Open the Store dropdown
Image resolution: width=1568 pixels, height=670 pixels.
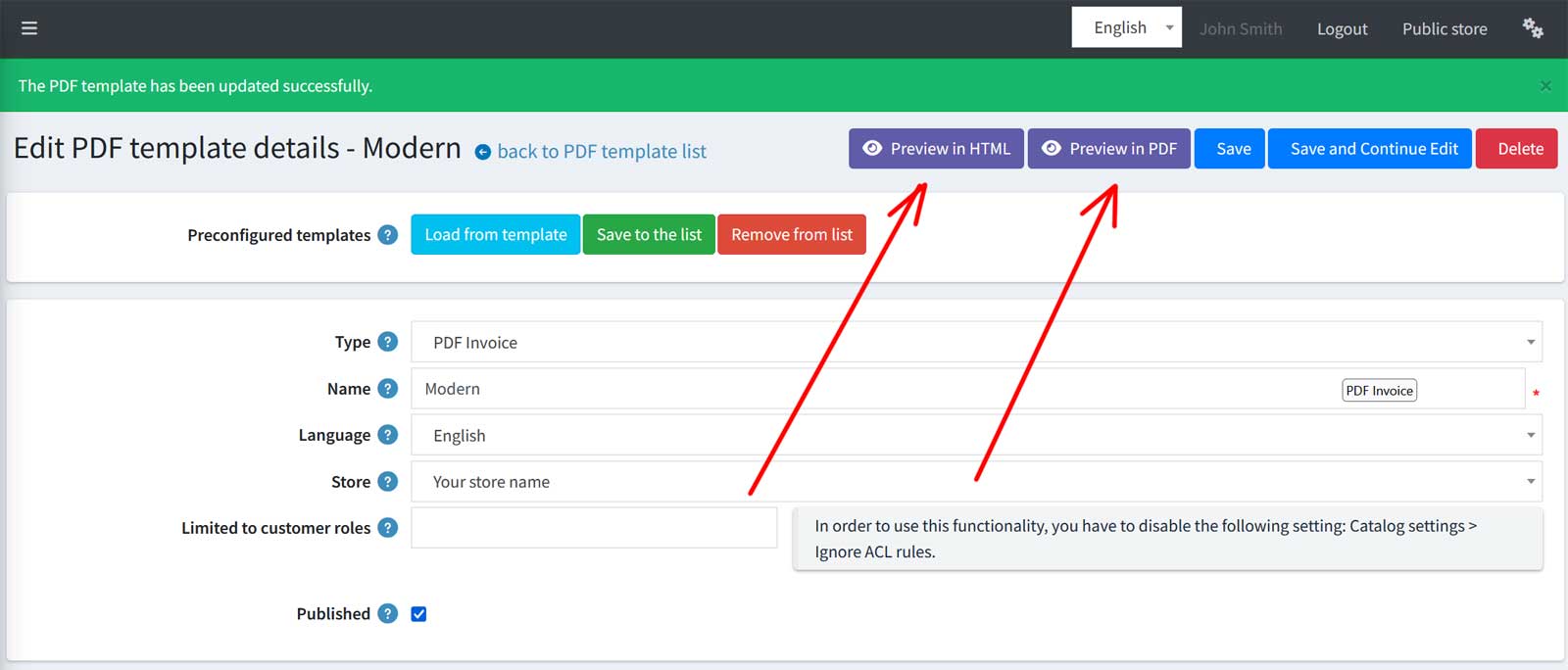point(975,482)
